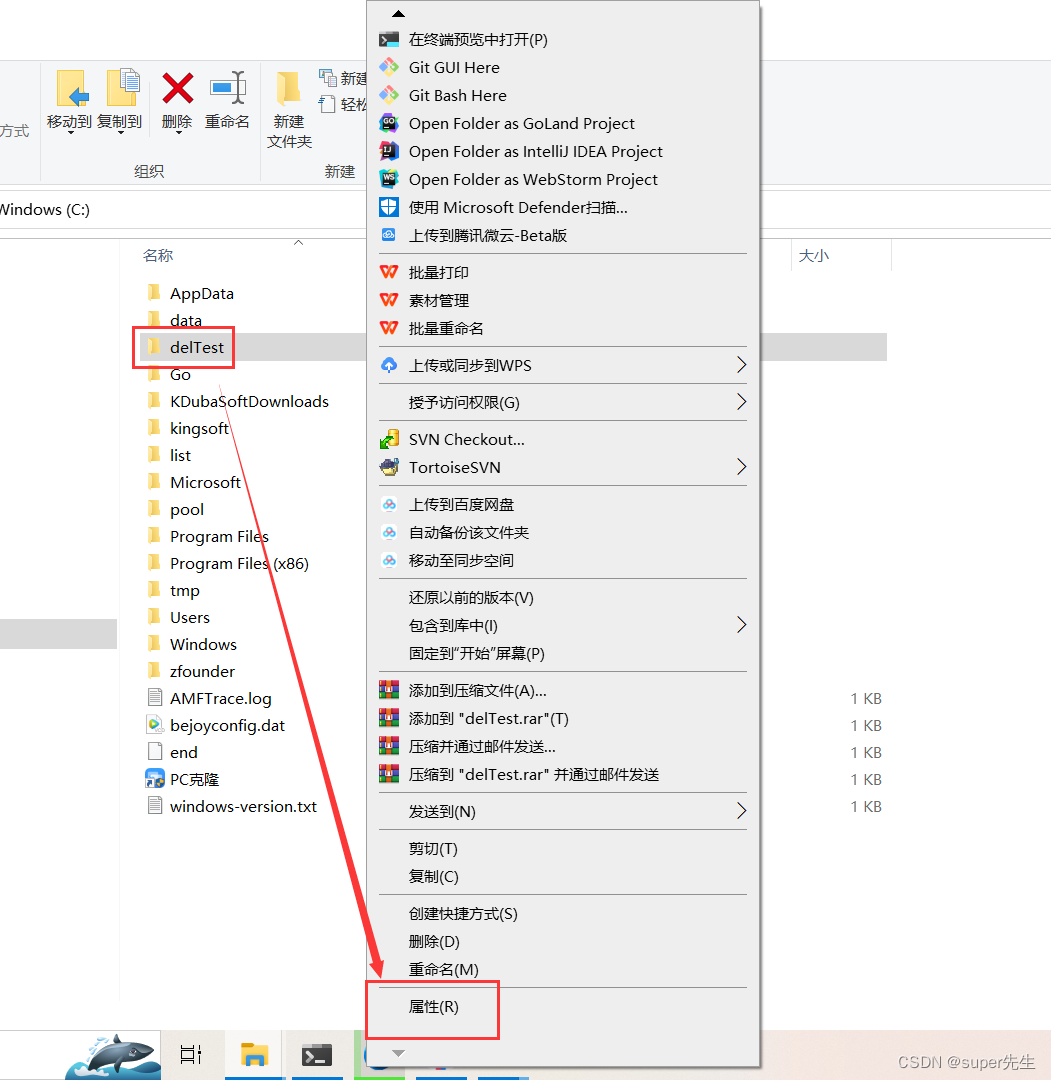Select the Users folder
Viewport: 1051px width, 1080px height.
tap(189, 617)
